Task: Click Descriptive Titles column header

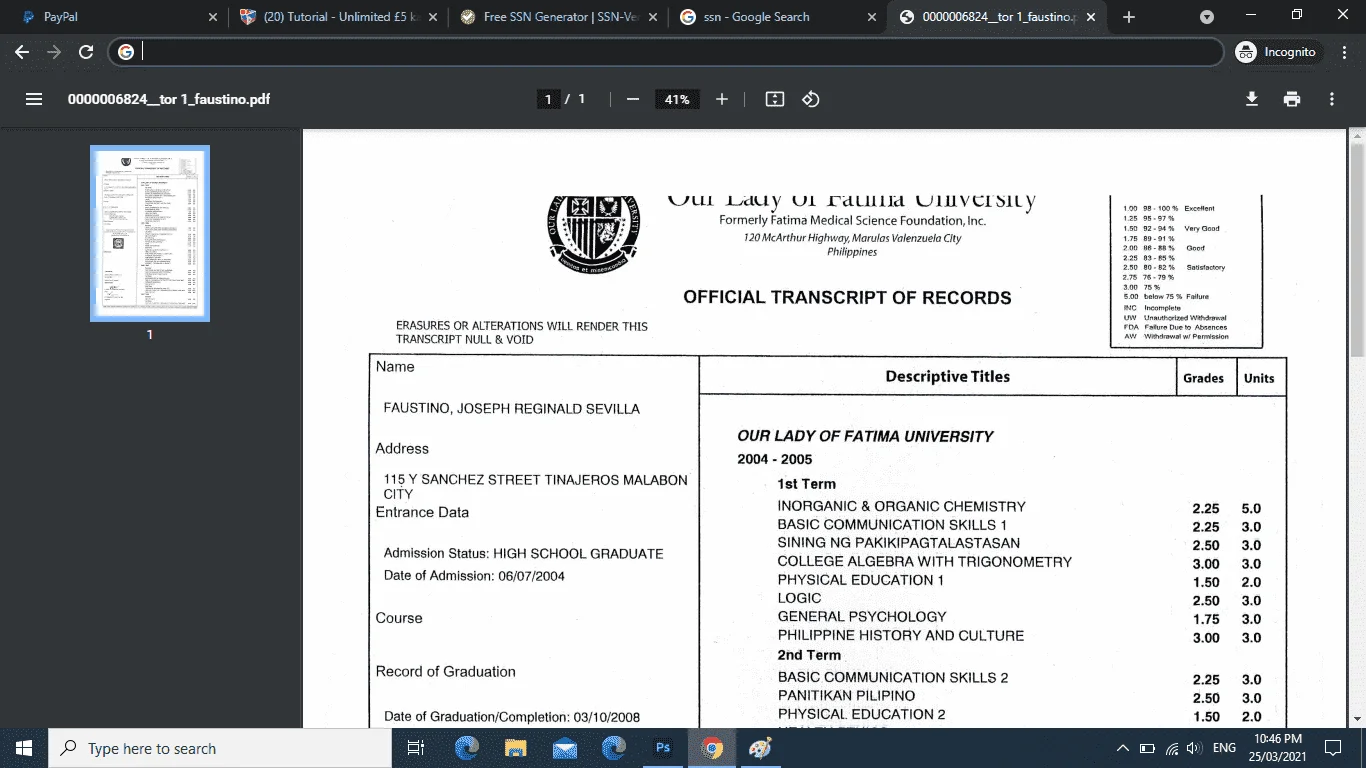Action: pos(948,377)
